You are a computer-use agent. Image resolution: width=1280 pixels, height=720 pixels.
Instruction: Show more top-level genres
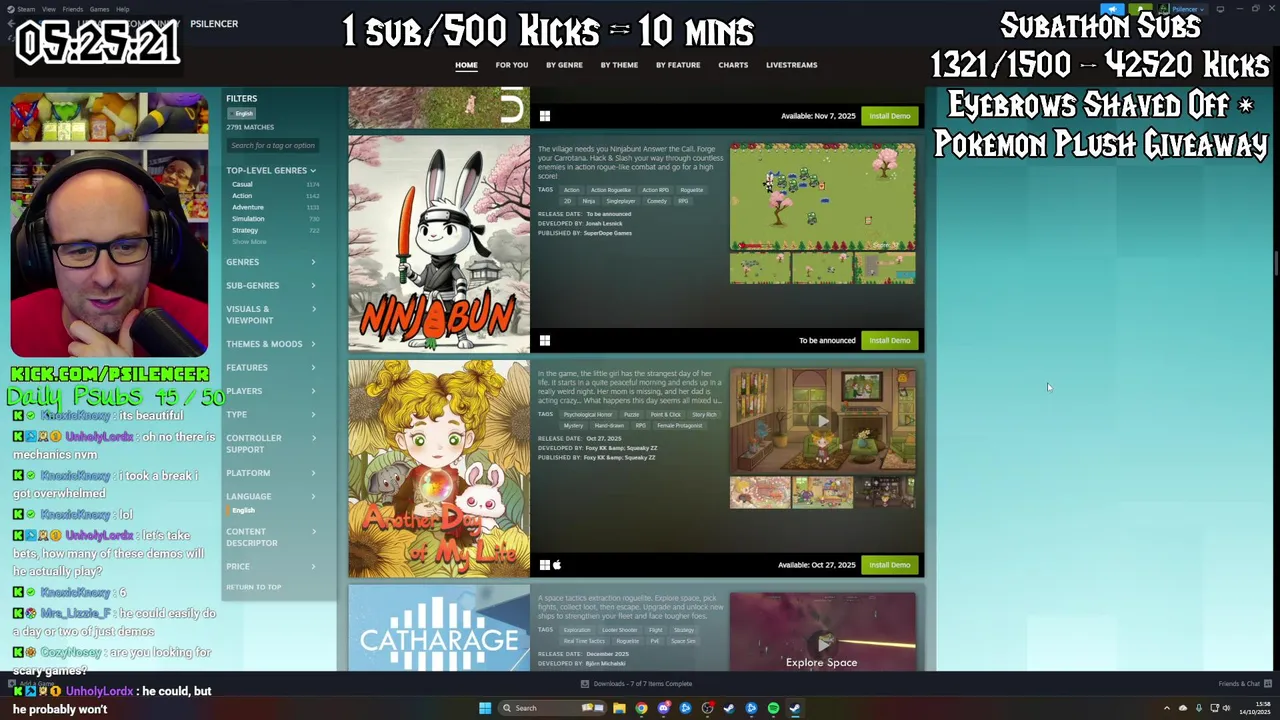click(249, 242)
